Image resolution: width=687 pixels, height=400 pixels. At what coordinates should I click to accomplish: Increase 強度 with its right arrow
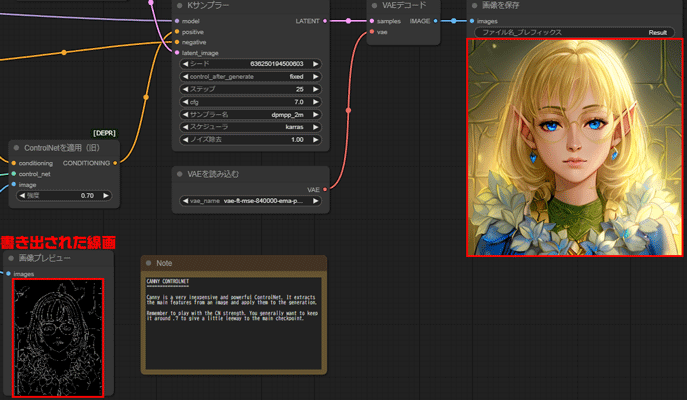click(x=106, y=195)
